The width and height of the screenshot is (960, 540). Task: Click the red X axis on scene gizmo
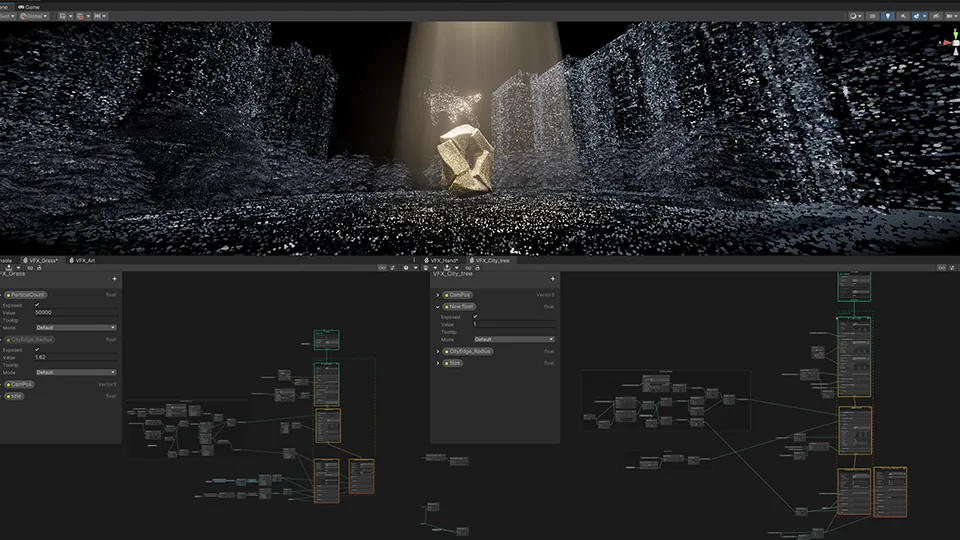pyautogui.click(x=946, y=43)
